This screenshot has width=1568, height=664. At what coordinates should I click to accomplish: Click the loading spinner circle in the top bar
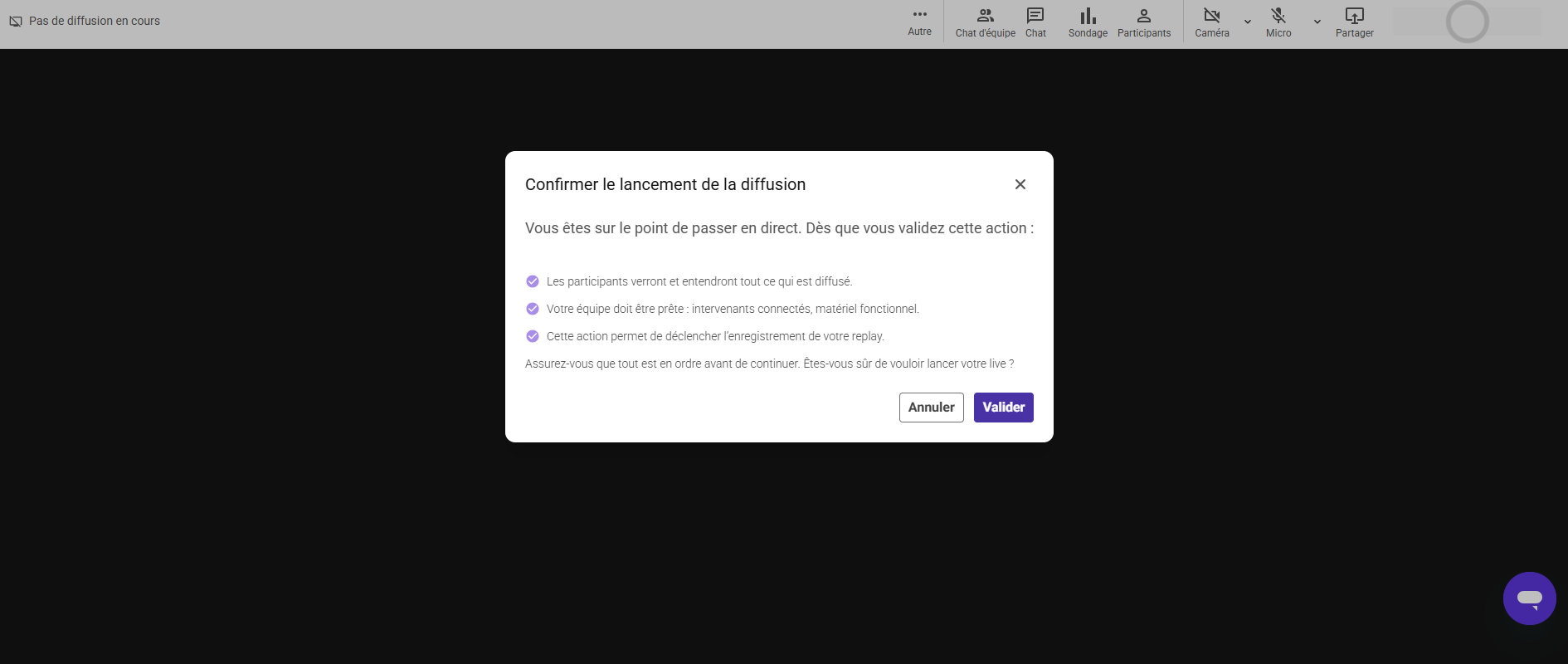click(1468, 22)
